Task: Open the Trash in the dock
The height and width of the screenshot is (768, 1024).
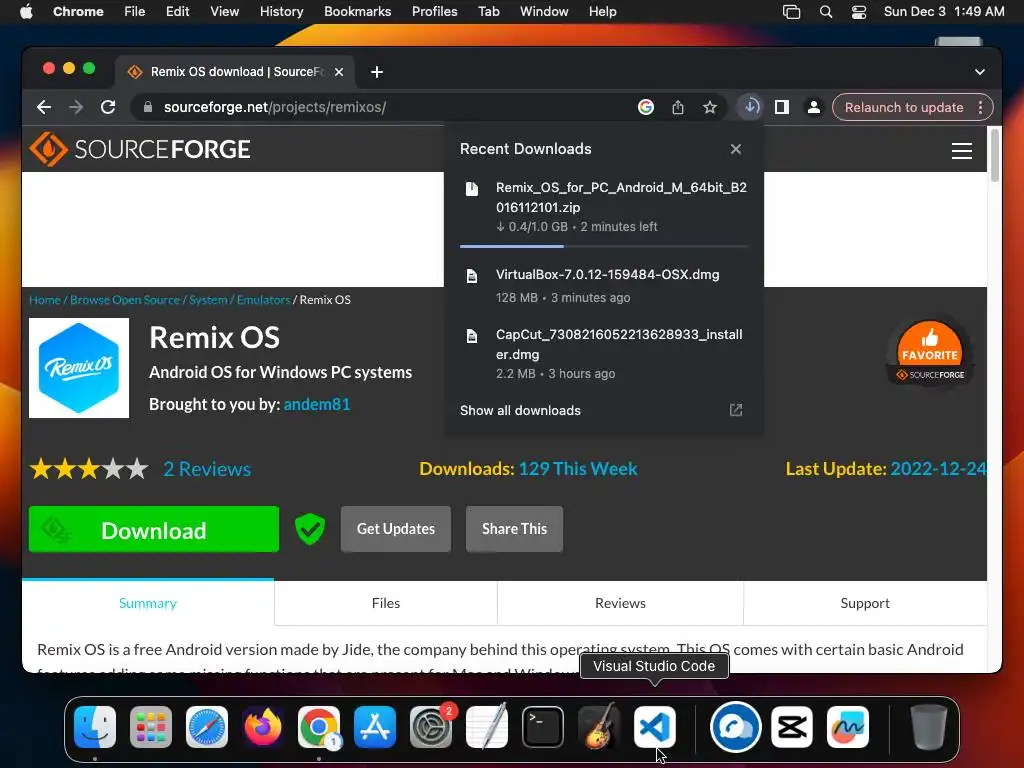Action: [928, 727]
